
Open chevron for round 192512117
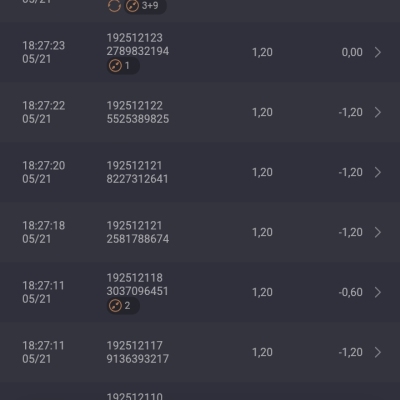(x=378, y=352)
